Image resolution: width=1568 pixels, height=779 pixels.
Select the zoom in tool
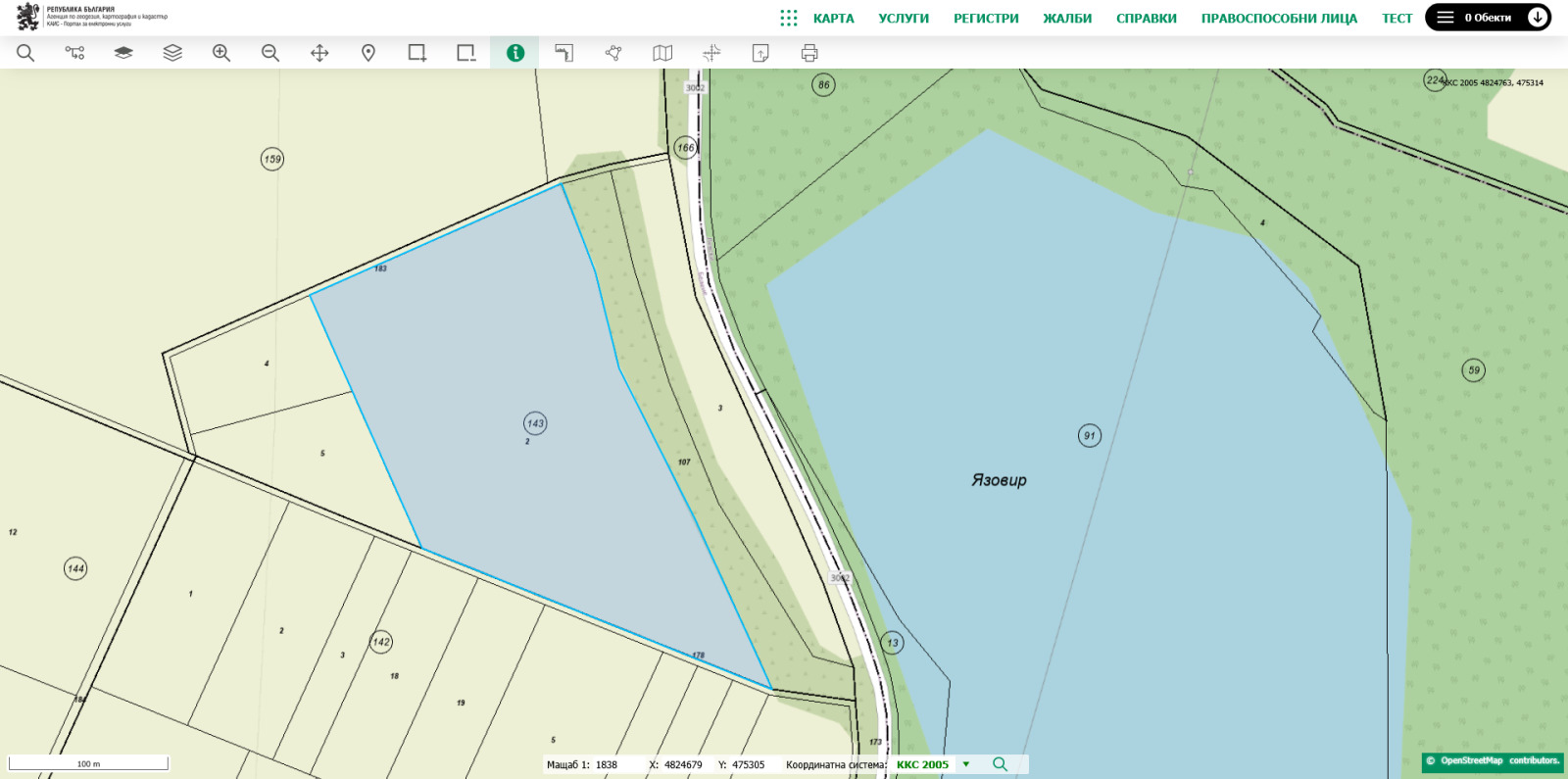[x=221, y=53]
